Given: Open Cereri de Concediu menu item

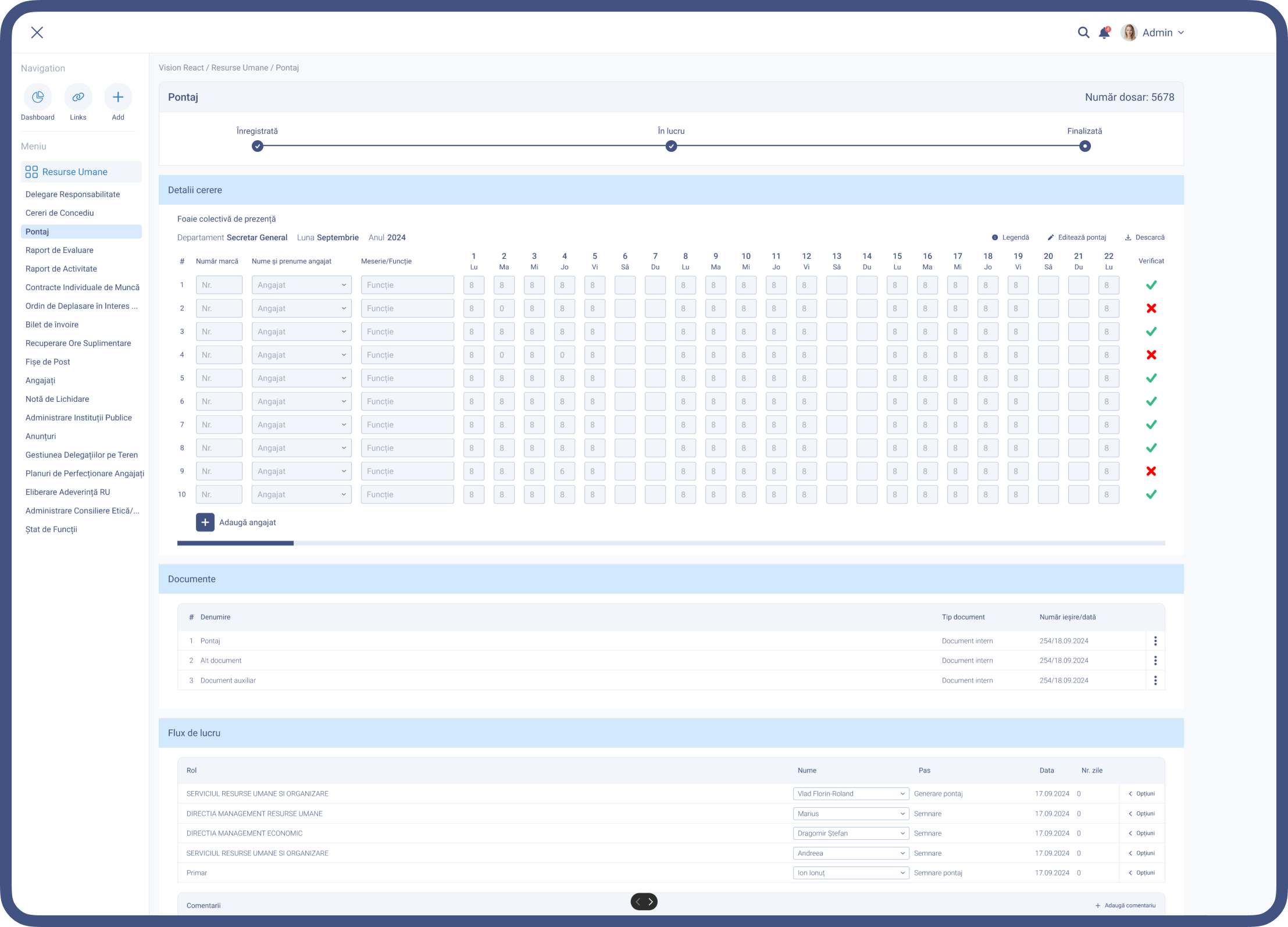Looking at the screenshot, I should 60,213.
